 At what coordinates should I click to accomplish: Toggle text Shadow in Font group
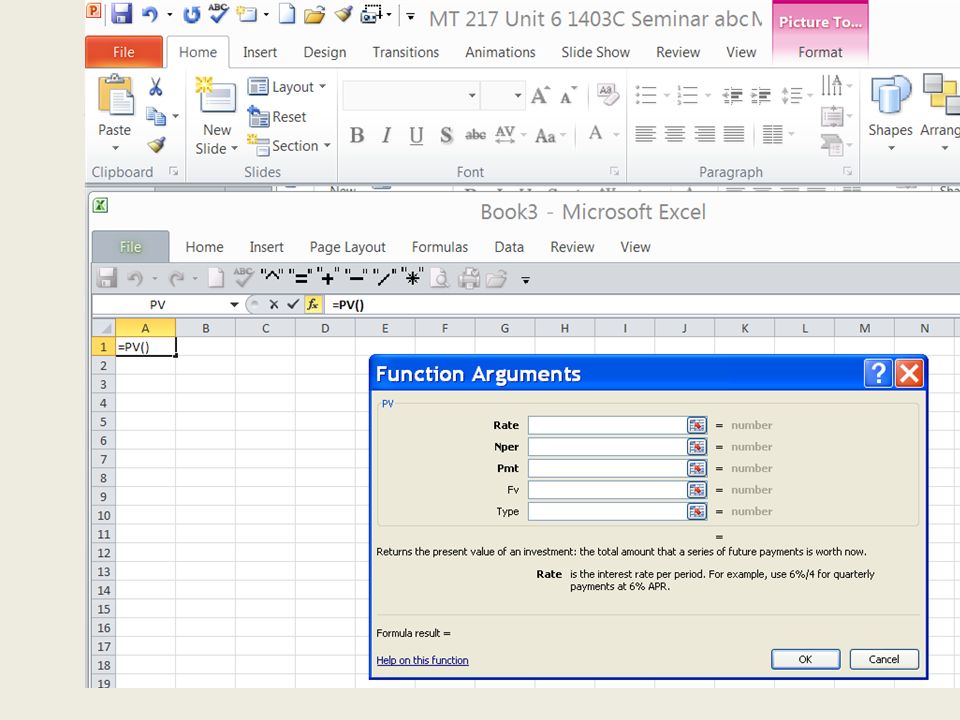(x=446, y=135)
